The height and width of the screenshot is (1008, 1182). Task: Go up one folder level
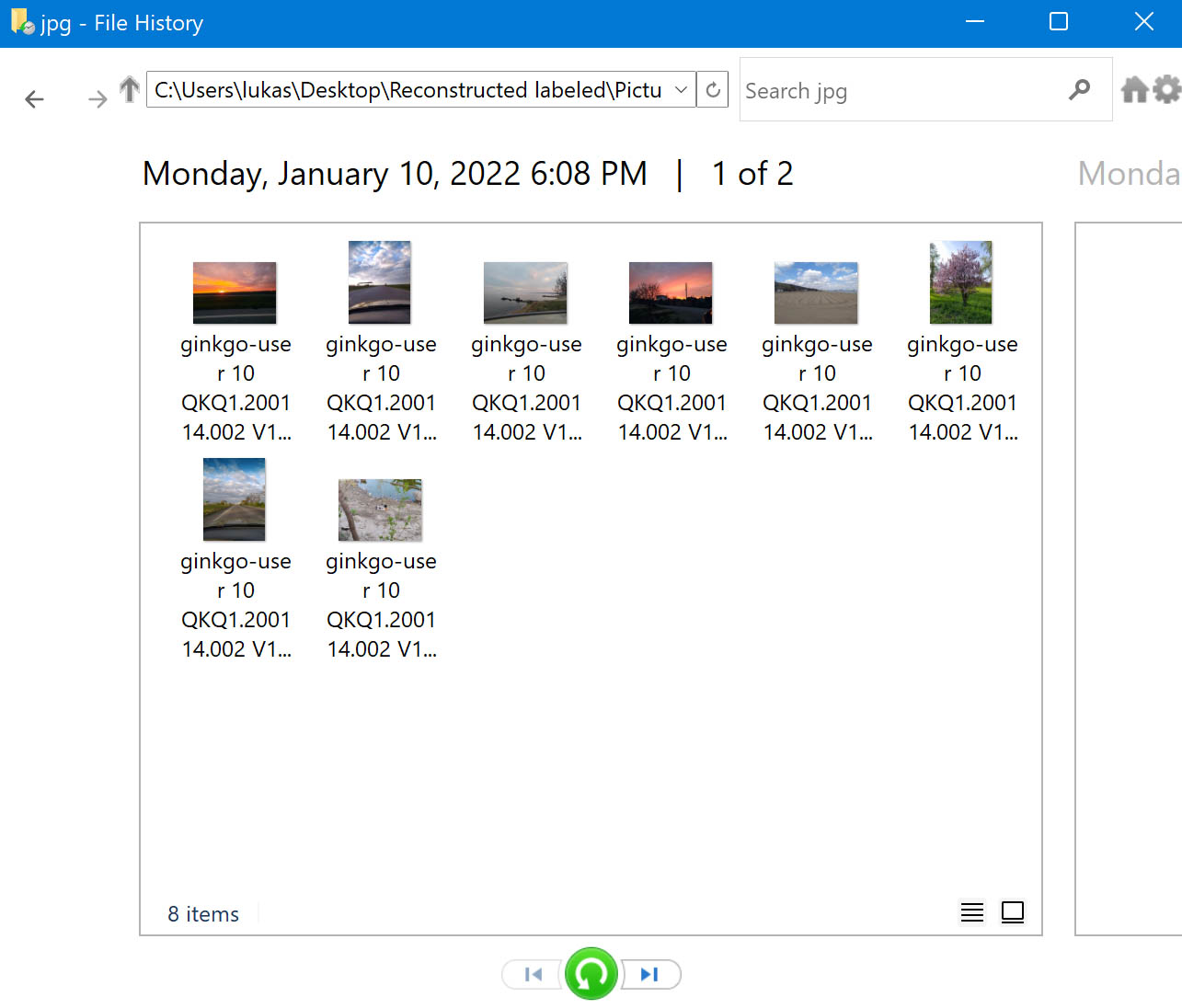tap(130, 90)
